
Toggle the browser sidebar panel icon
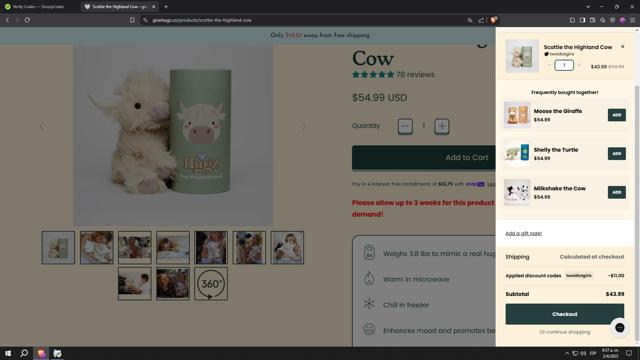pos(582,20)
